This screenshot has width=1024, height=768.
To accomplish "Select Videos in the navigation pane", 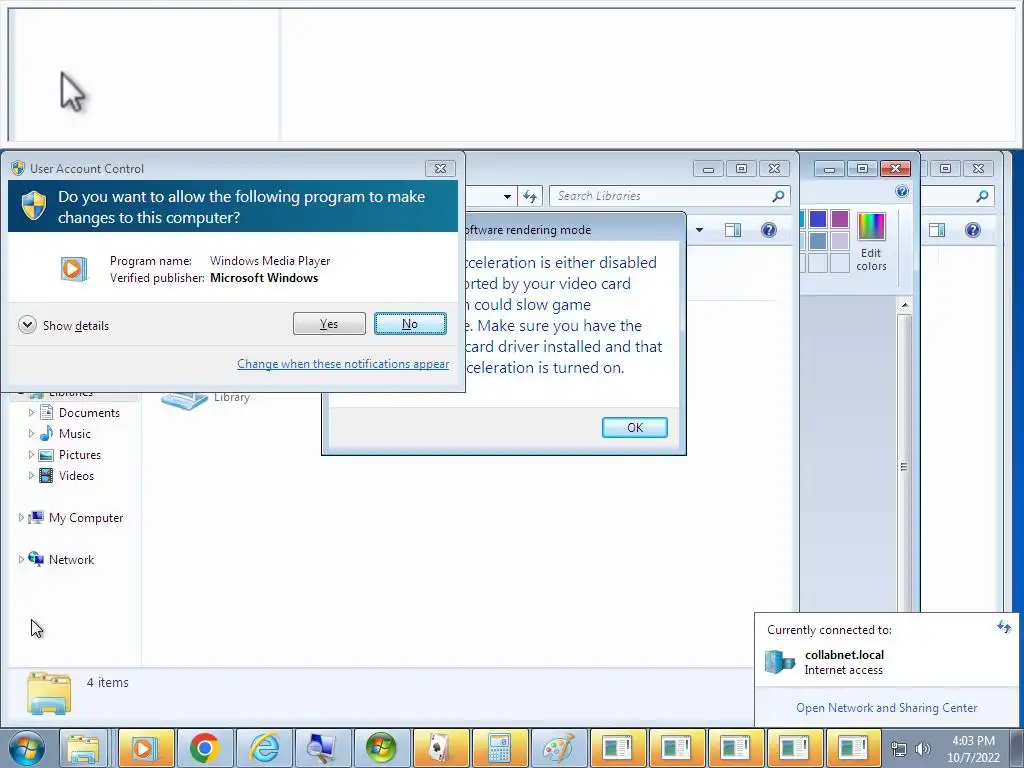I will tap(76, 475).
